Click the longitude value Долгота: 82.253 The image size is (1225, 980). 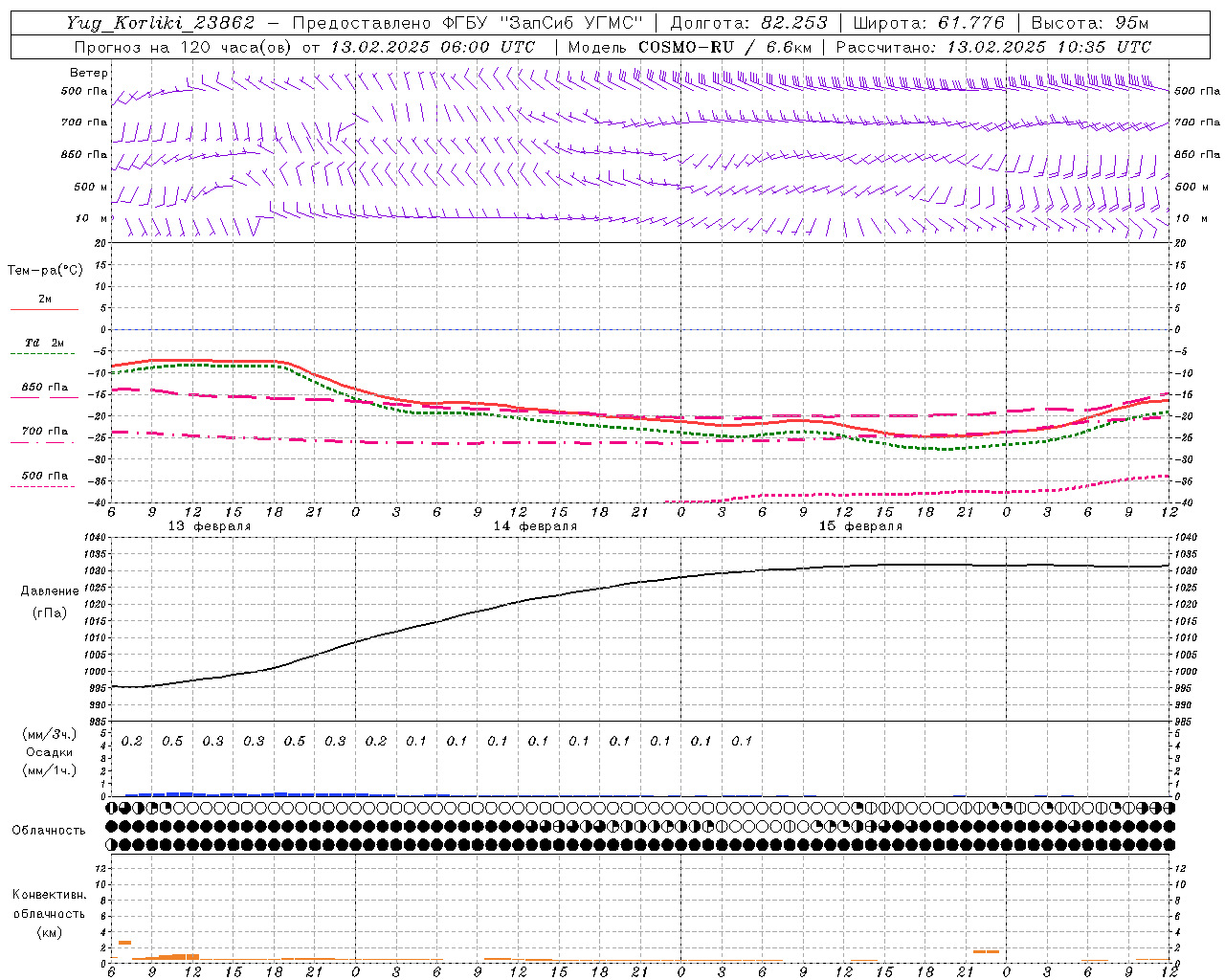click(x=749, y=23)
